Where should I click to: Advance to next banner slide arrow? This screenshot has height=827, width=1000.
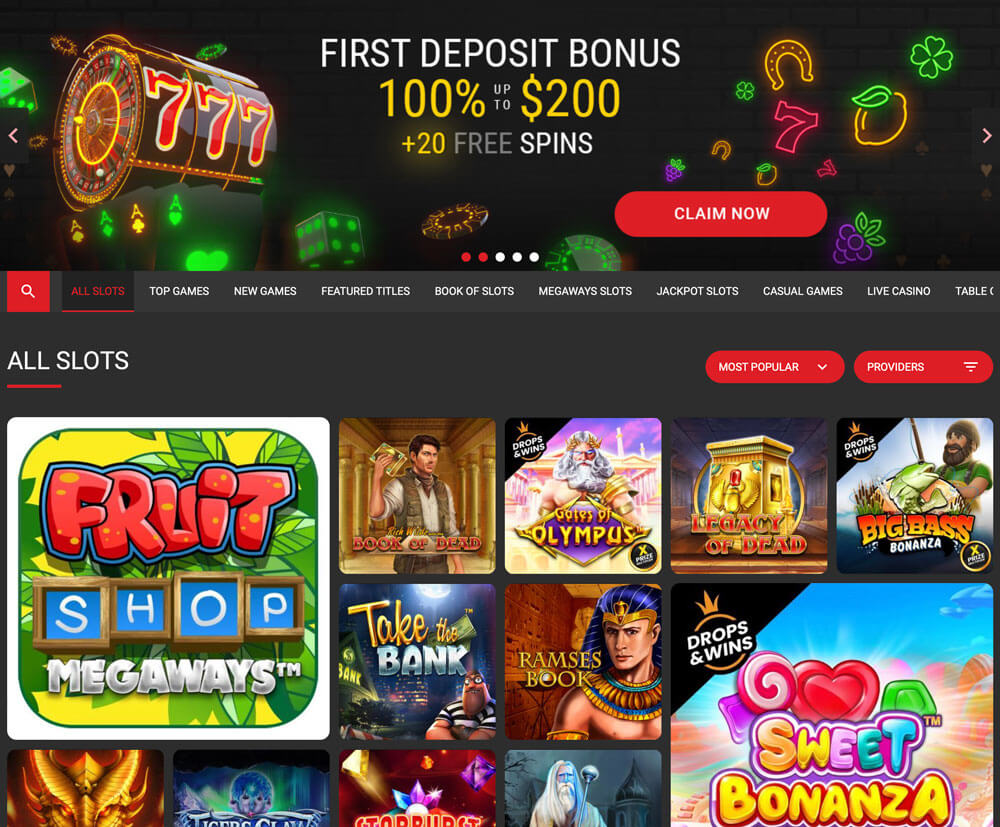987,135
